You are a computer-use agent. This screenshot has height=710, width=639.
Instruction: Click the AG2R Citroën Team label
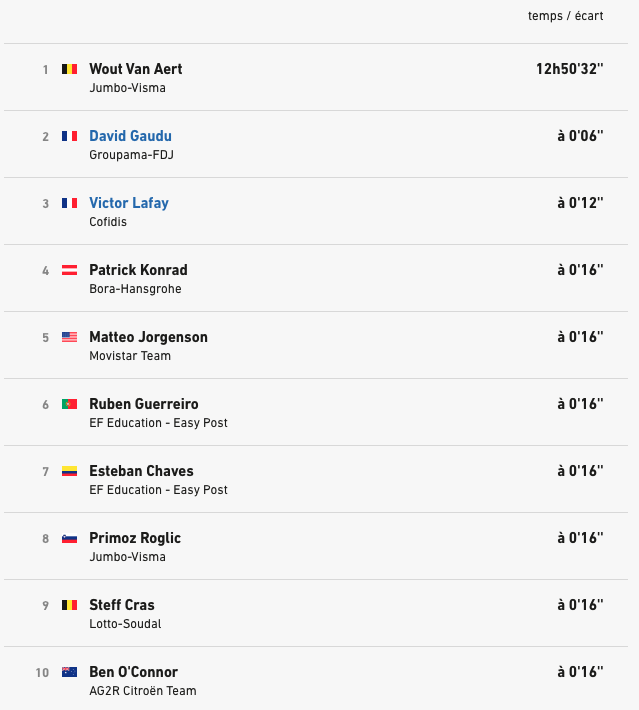click(x=142, y=691)
